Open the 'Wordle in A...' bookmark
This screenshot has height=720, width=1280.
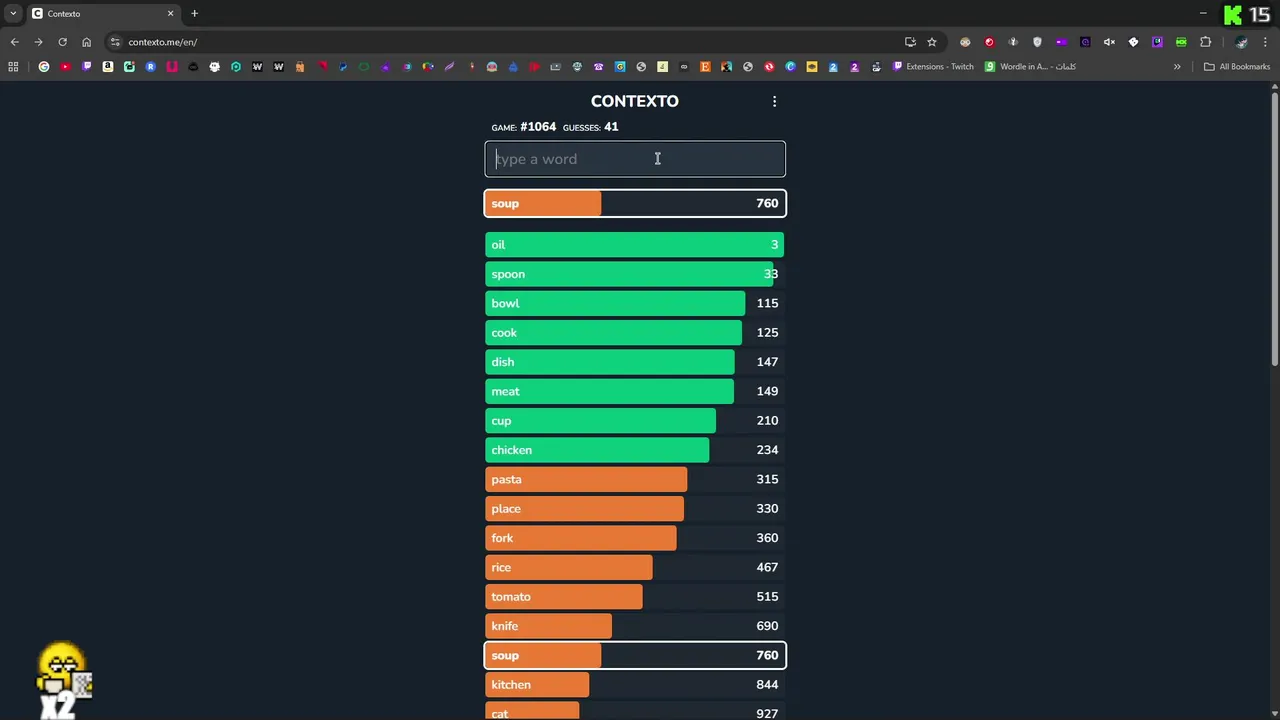coord(1030,67)
